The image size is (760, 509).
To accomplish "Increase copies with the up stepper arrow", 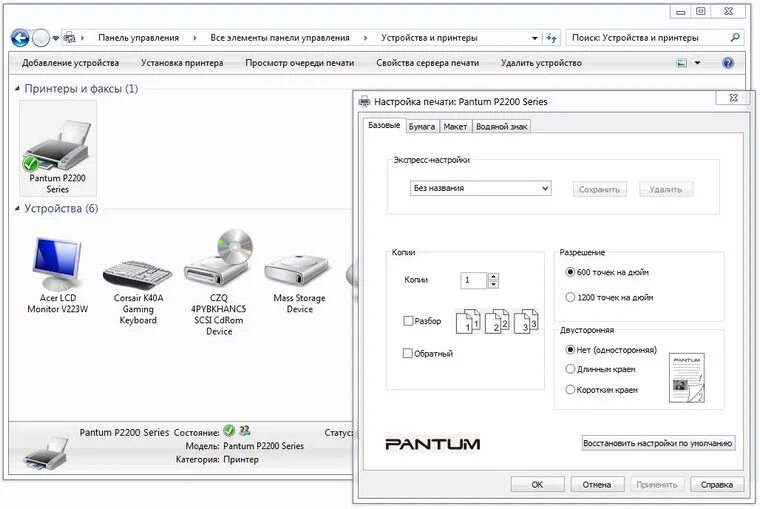I will (493, 276).
